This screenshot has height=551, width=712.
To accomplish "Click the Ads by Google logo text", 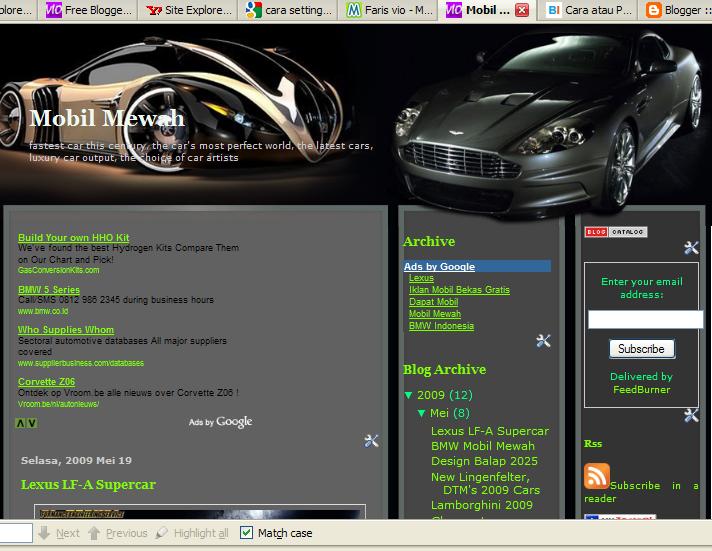I will [x=220, y=422].
